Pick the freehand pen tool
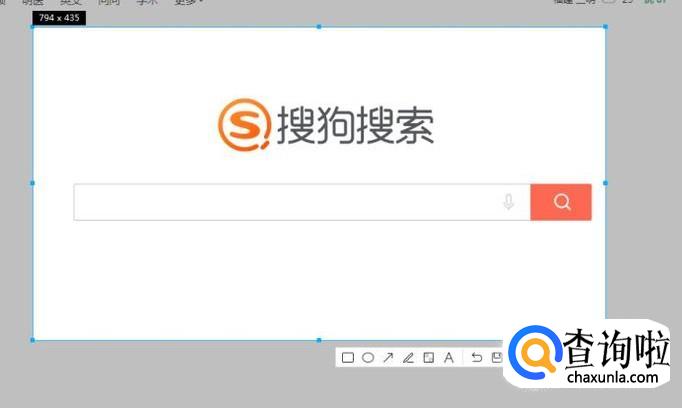This screenshot has height=408, width=682. click(x=408, y=358)
